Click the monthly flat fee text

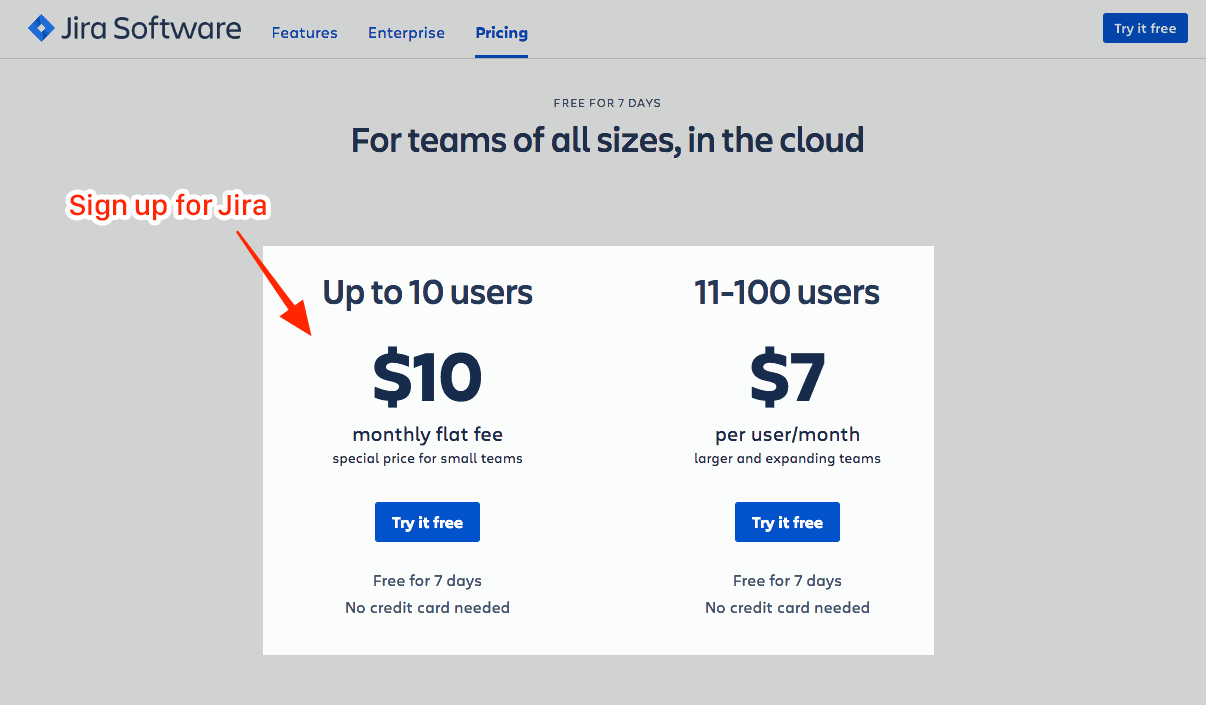coord(427,434)
